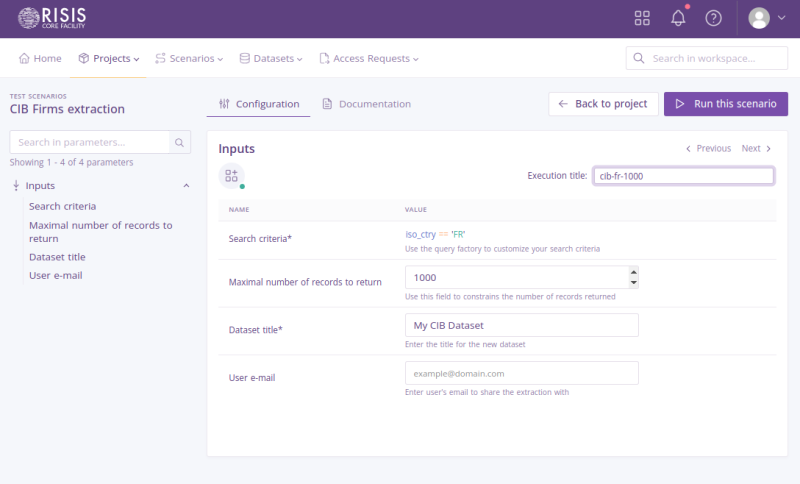Click the search icon in parameters filter

click(180, 143)
